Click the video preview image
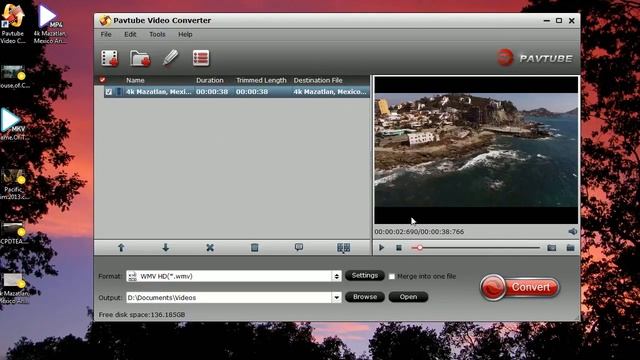Viewport: 640px width, 360px height. tap(476, 150)
